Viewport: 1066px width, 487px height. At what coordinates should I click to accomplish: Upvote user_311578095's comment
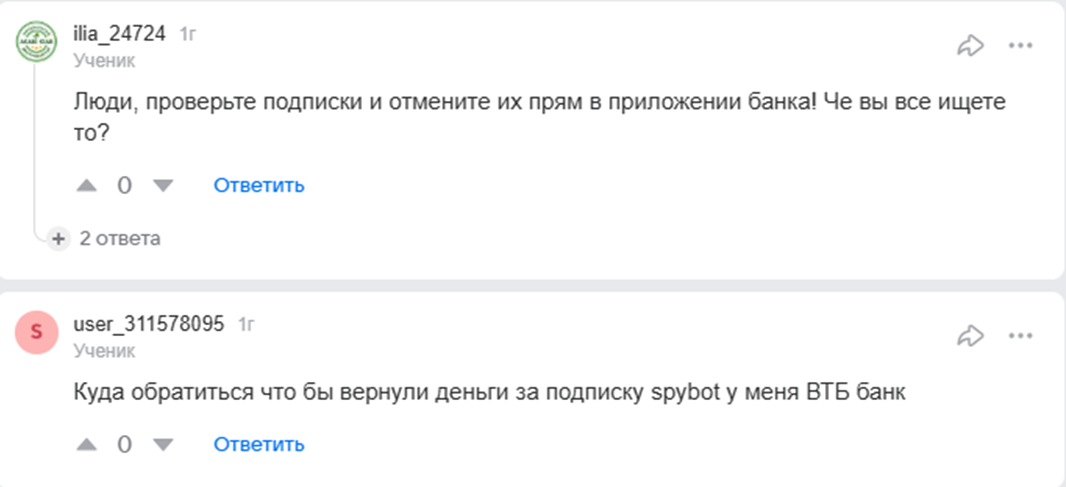pyautogui.click(x=88, y=444)
